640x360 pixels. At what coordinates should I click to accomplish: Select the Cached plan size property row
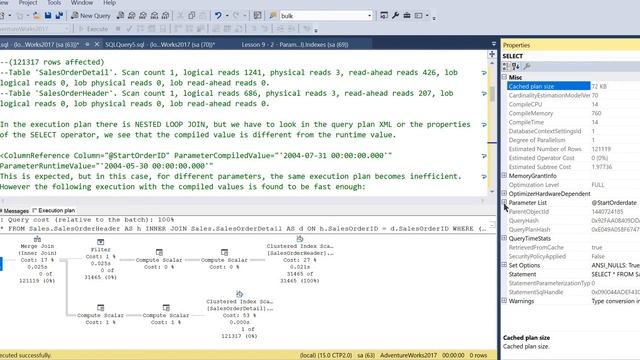[573, 86]
